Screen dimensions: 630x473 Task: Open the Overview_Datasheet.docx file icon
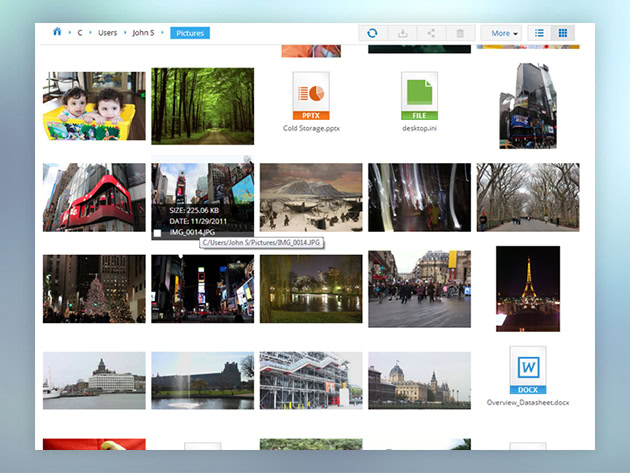coord(527,370)
